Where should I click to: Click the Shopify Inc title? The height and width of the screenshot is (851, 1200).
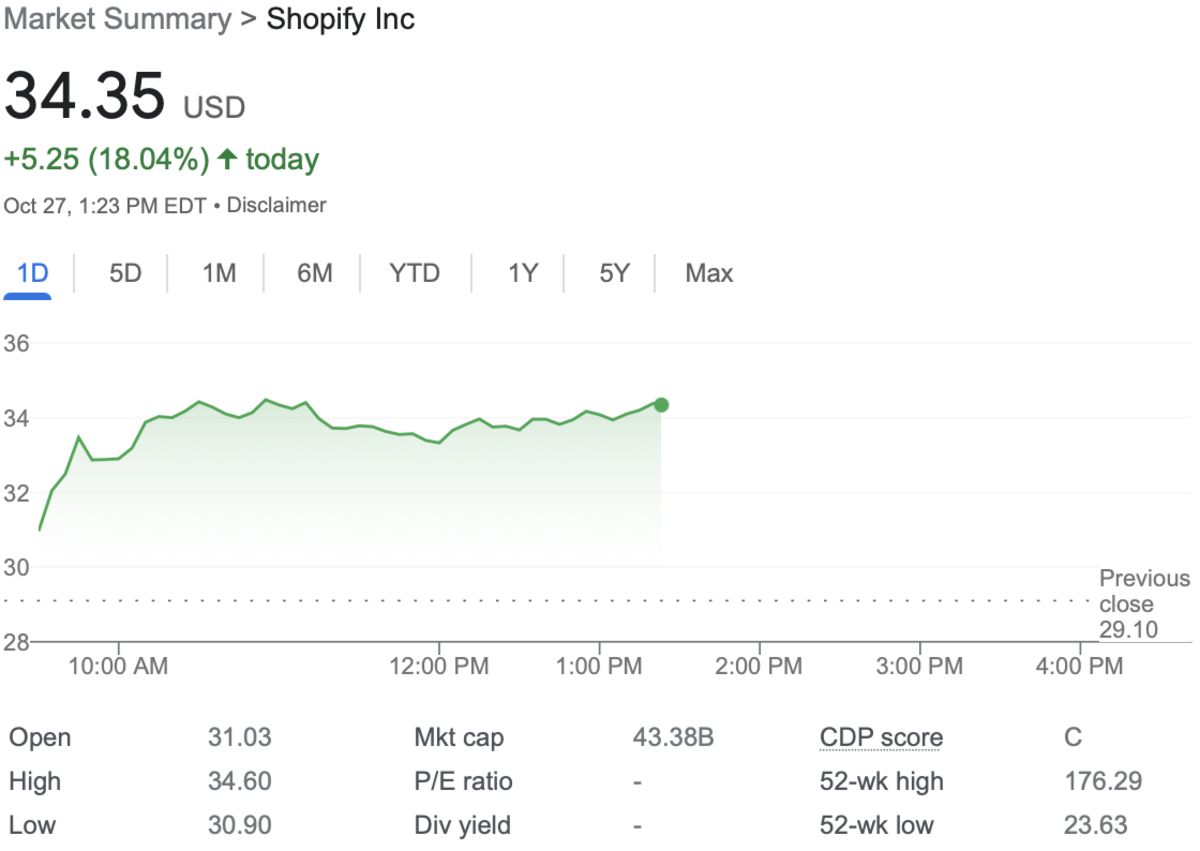[x=340, y=19]
